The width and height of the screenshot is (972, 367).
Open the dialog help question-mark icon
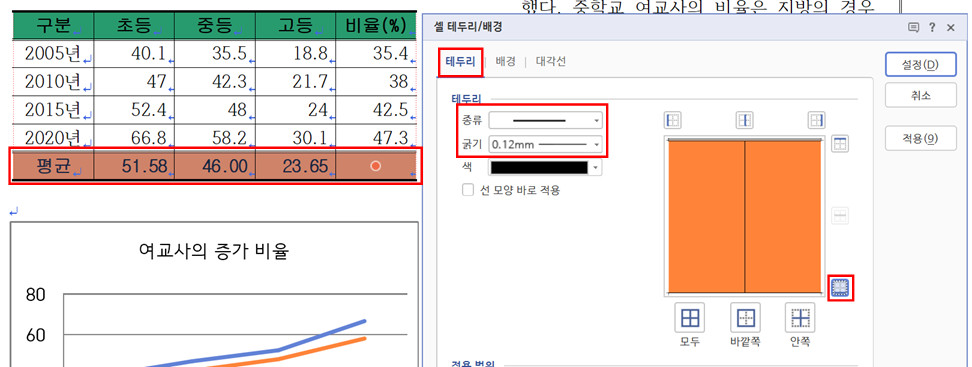932,27
